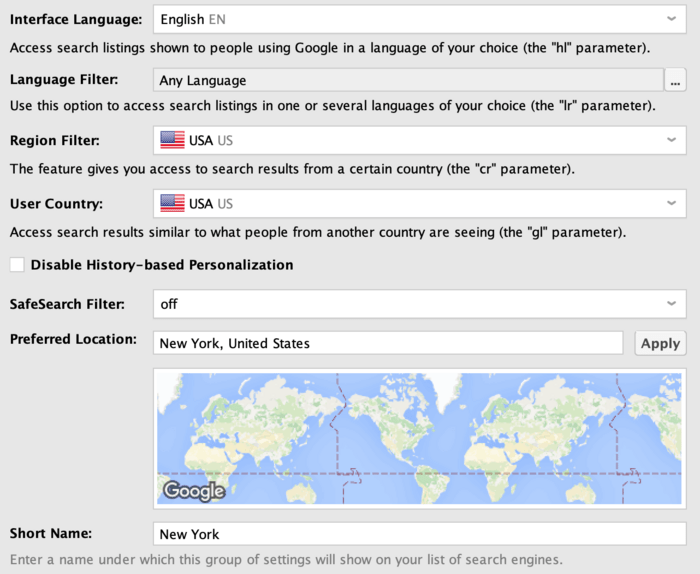Viewport: 700px width, 574px height.
Task: Open the SafeSearch Filter dropdown
Action: pyautogui.click(x=420, y=304)
